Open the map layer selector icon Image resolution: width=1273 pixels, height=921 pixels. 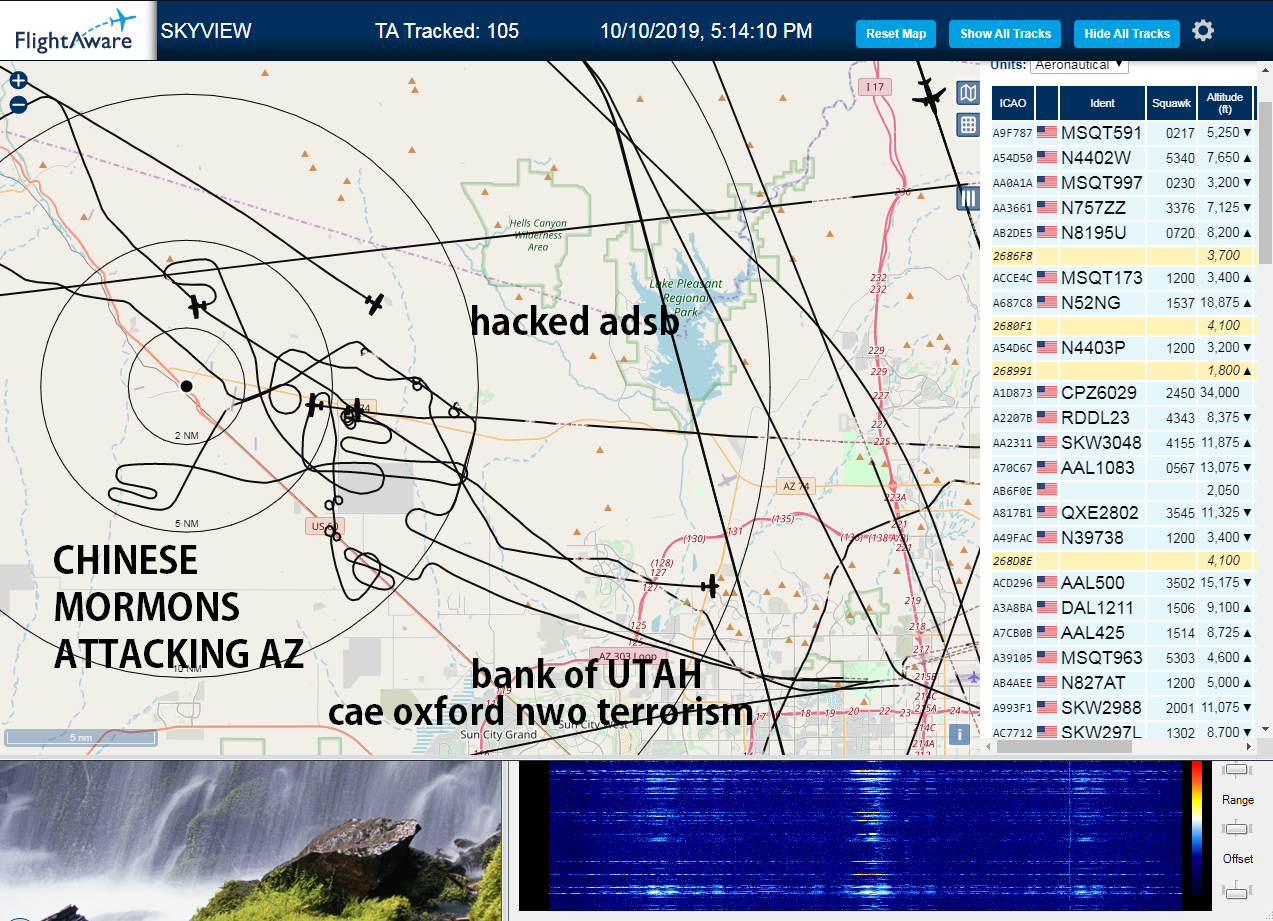click(x=967, y=93)
